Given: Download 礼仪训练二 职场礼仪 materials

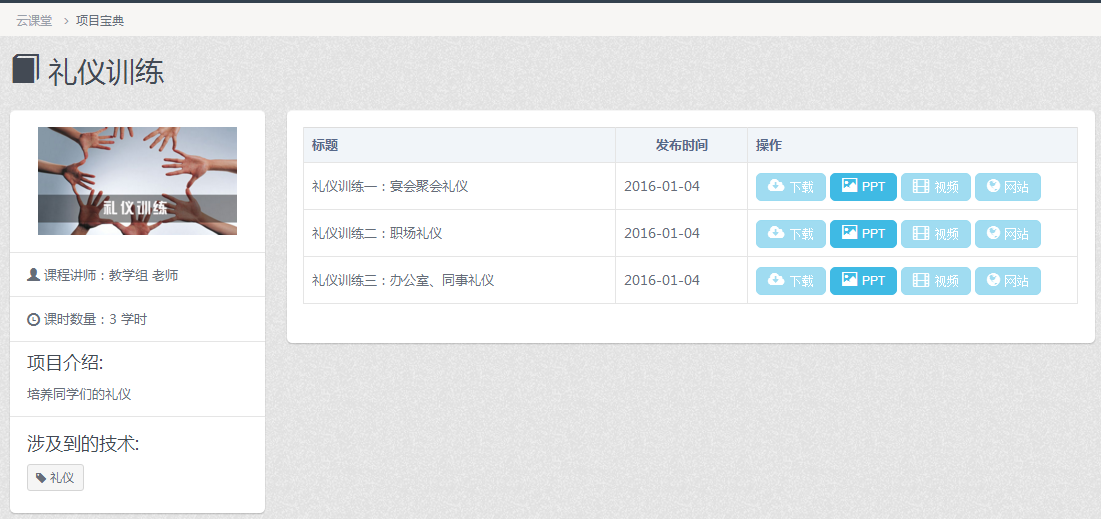Looking at the screenshot, I should (790, 234).
